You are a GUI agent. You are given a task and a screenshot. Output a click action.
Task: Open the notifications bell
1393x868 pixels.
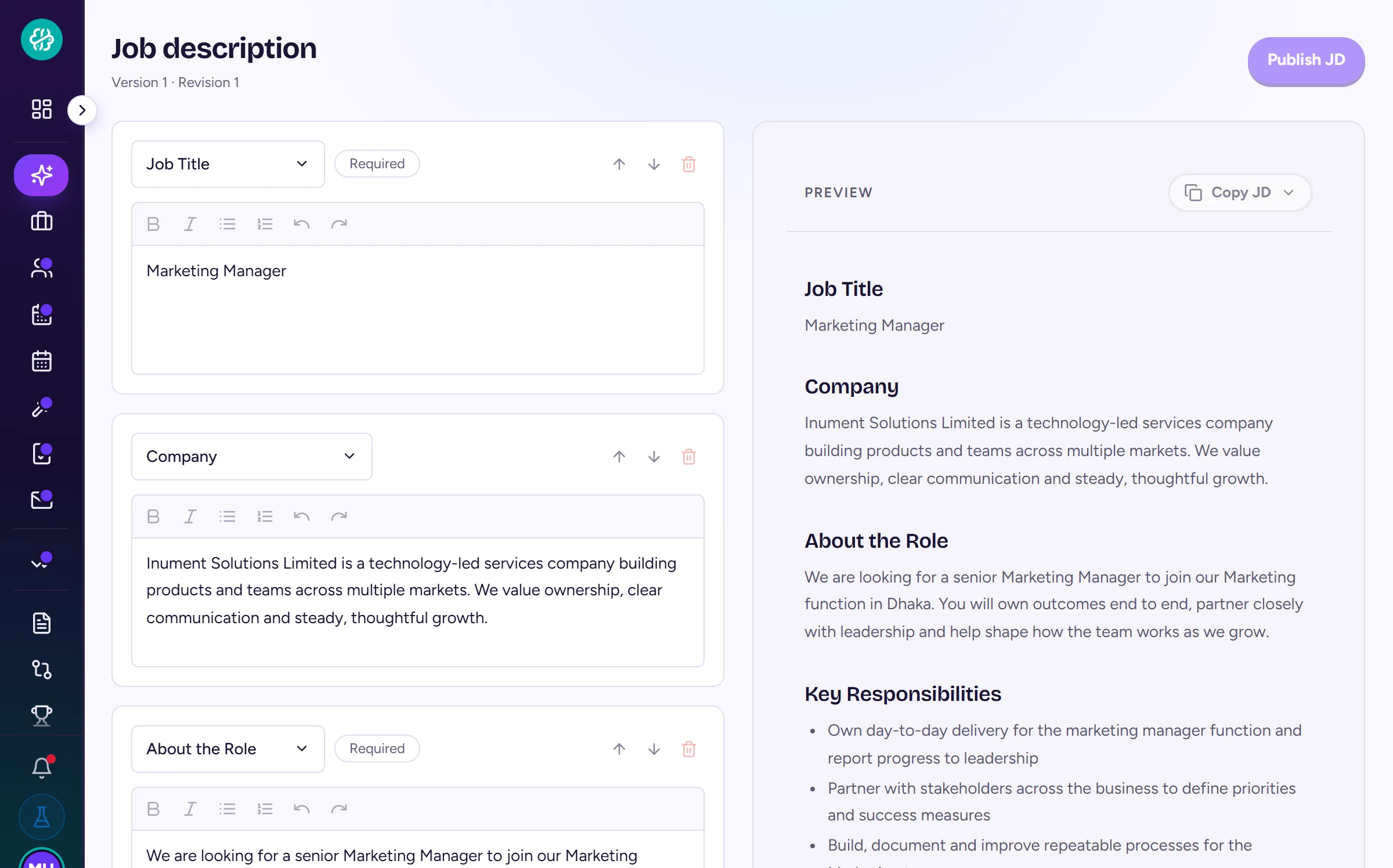coord(42,768)
